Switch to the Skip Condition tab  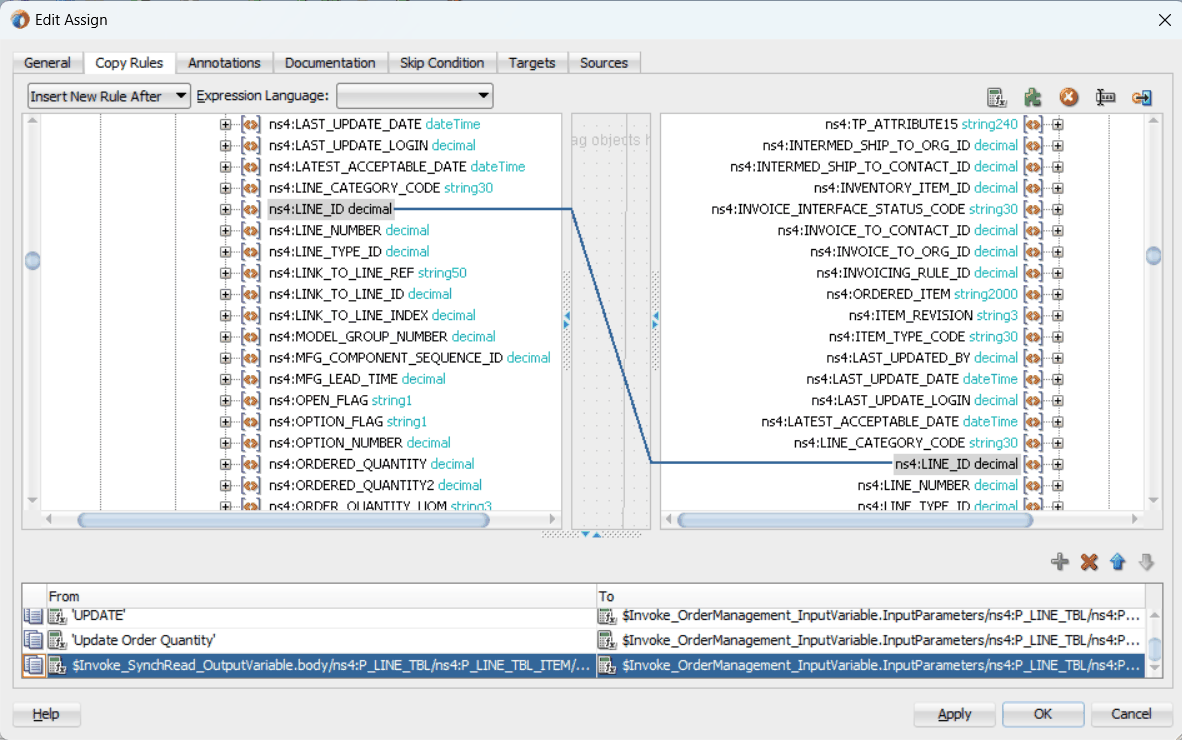point(442,63)
